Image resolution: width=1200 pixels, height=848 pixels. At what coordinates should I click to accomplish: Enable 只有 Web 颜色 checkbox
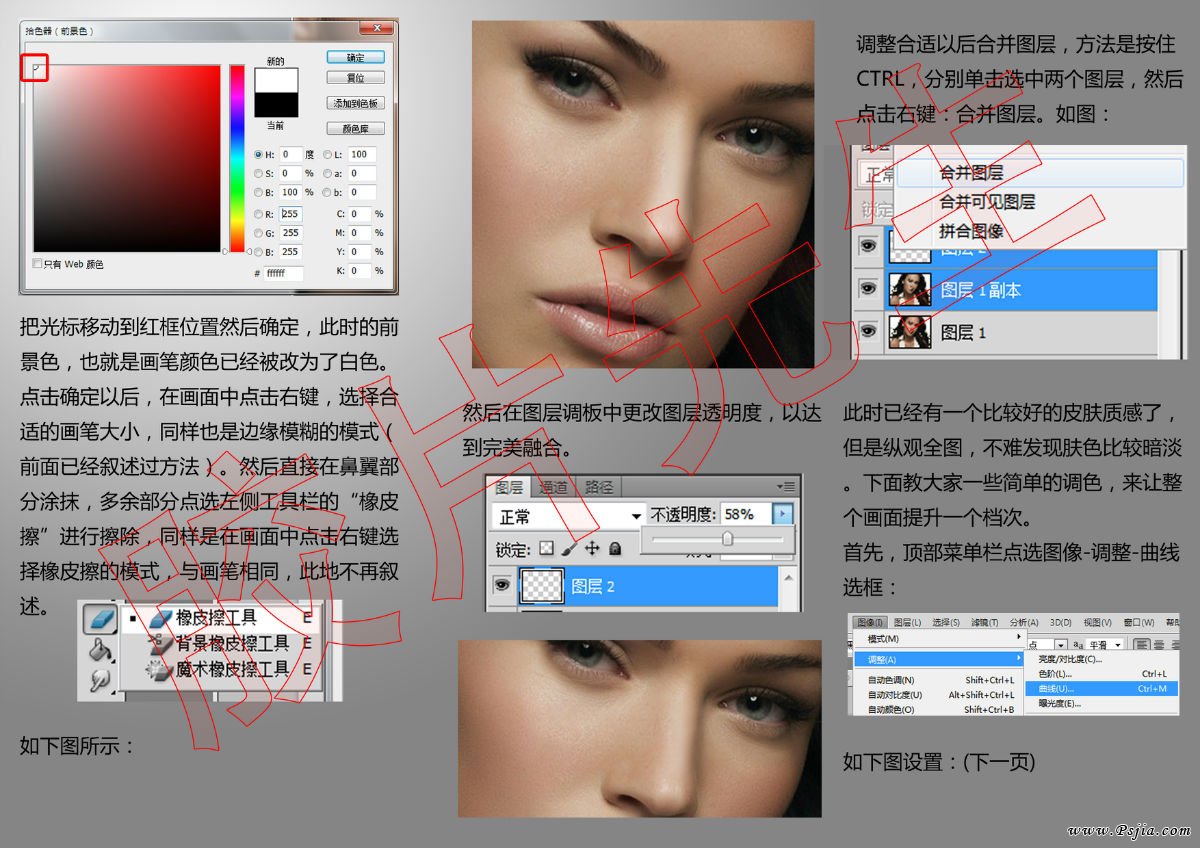pyautogui.click(x=38, y=264)
